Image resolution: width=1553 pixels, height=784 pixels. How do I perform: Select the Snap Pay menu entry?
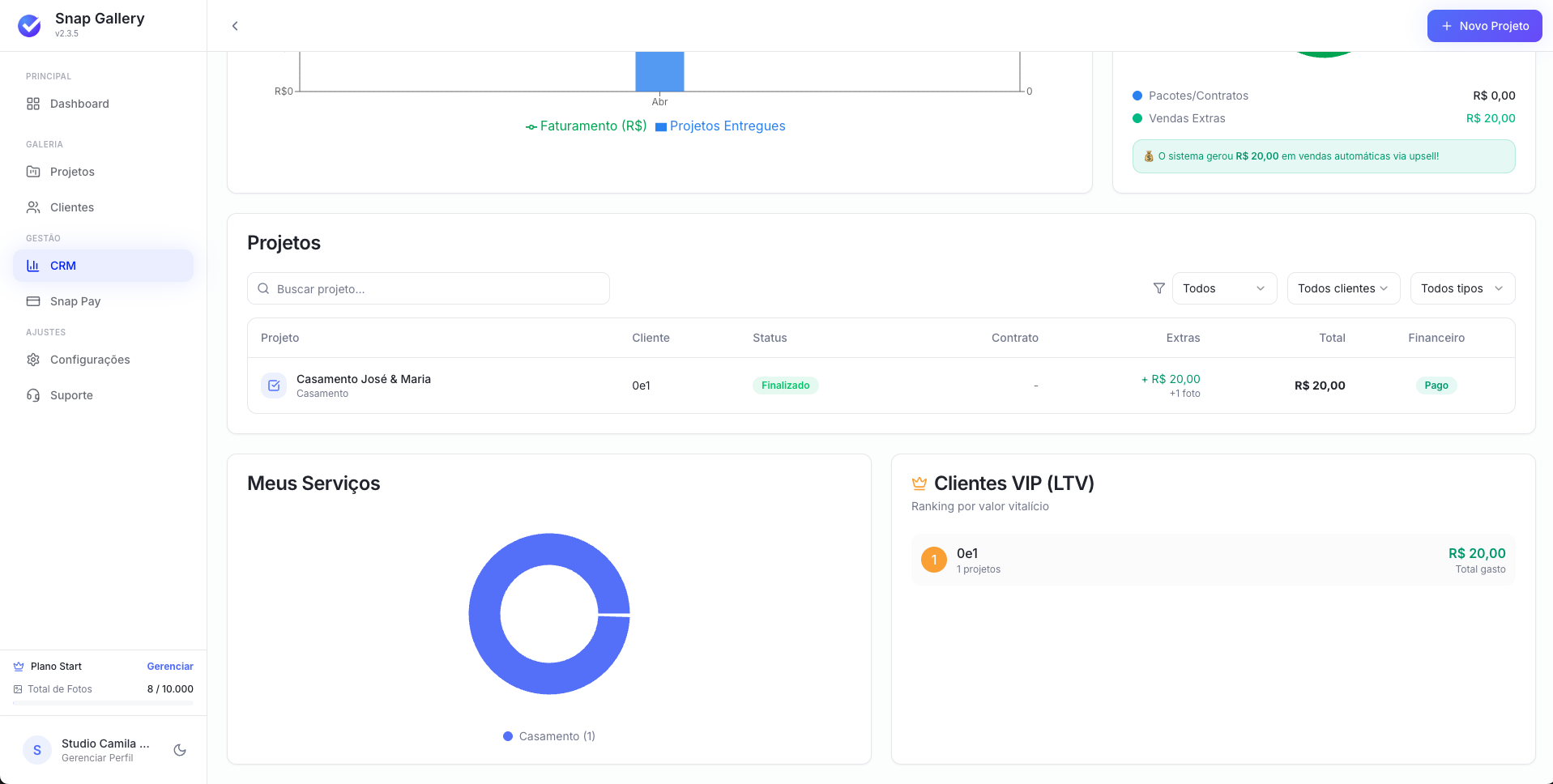tap(104, 301)
